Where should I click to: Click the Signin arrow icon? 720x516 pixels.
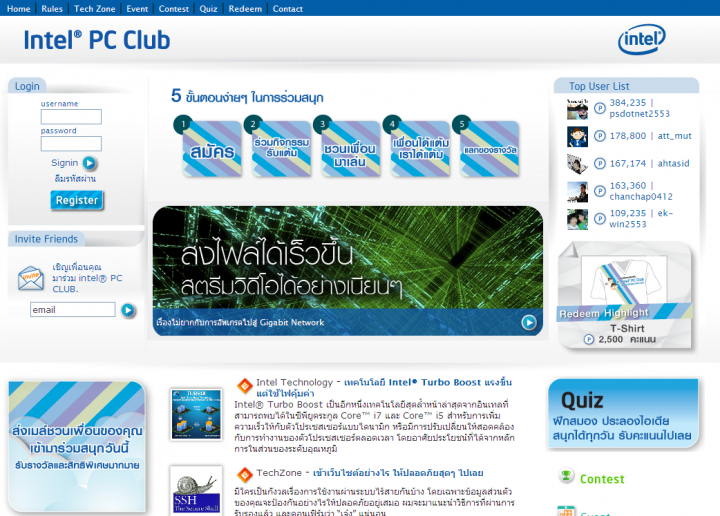pos(90,163)
